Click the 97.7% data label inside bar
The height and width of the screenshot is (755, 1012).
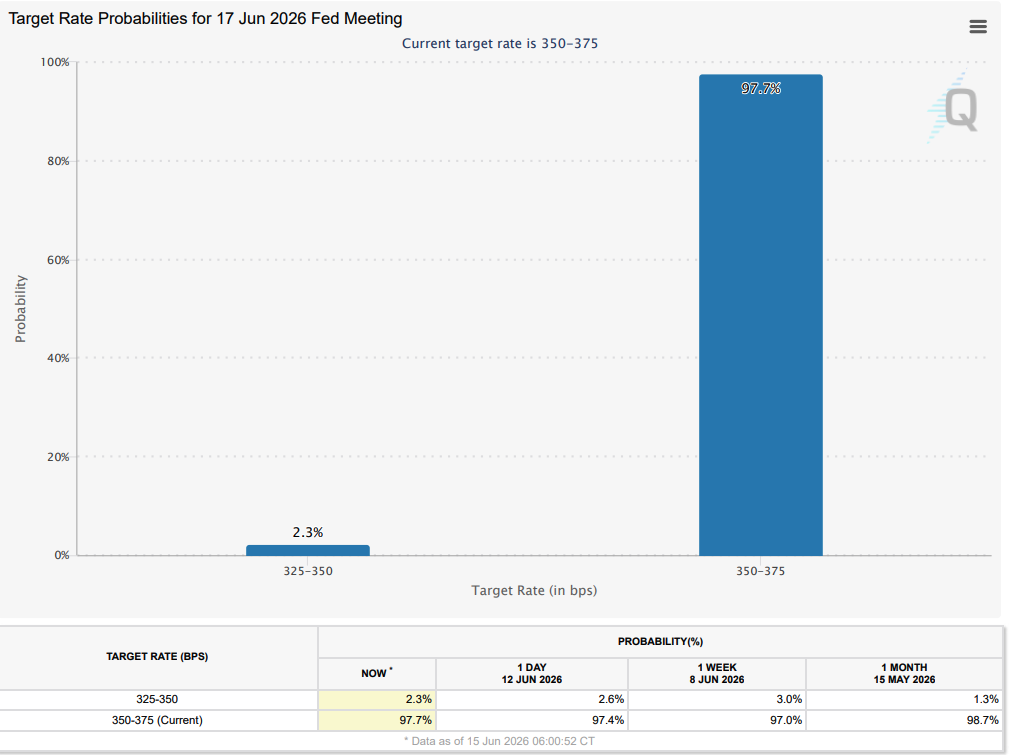[761, 88]
